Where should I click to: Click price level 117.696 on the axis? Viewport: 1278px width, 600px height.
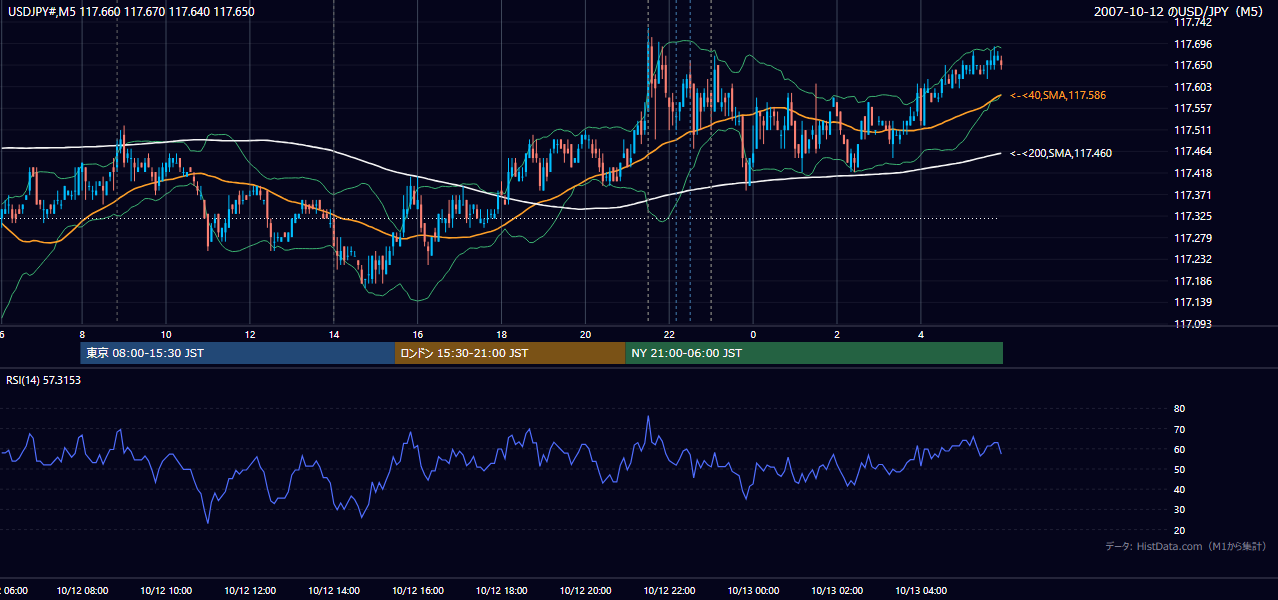pos(1193,44)
